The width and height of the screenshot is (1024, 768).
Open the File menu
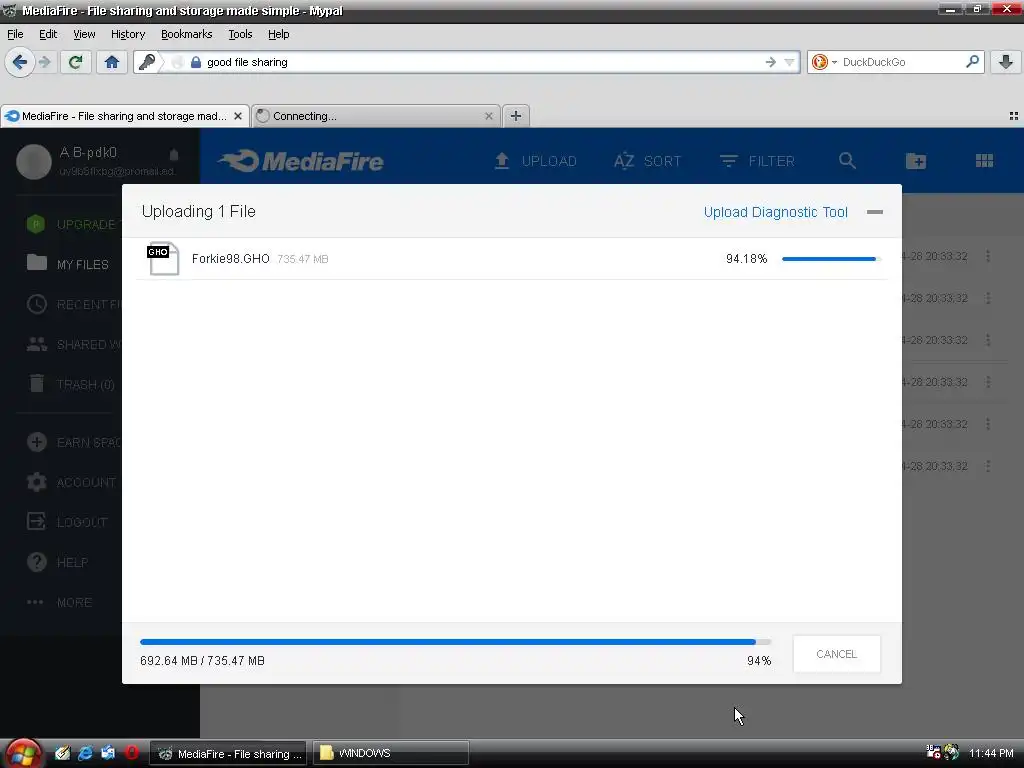[x=15, y=34]
